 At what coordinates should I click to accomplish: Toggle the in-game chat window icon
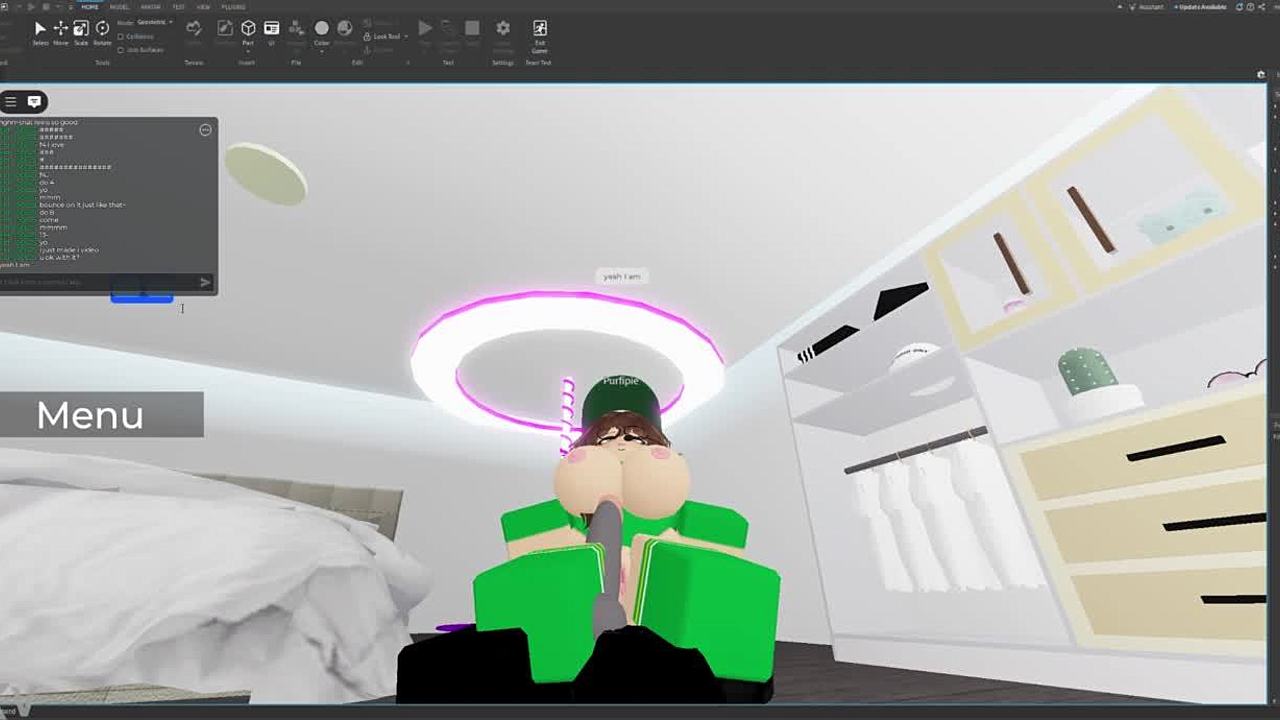pyautogui.click(x=34, y=101)
